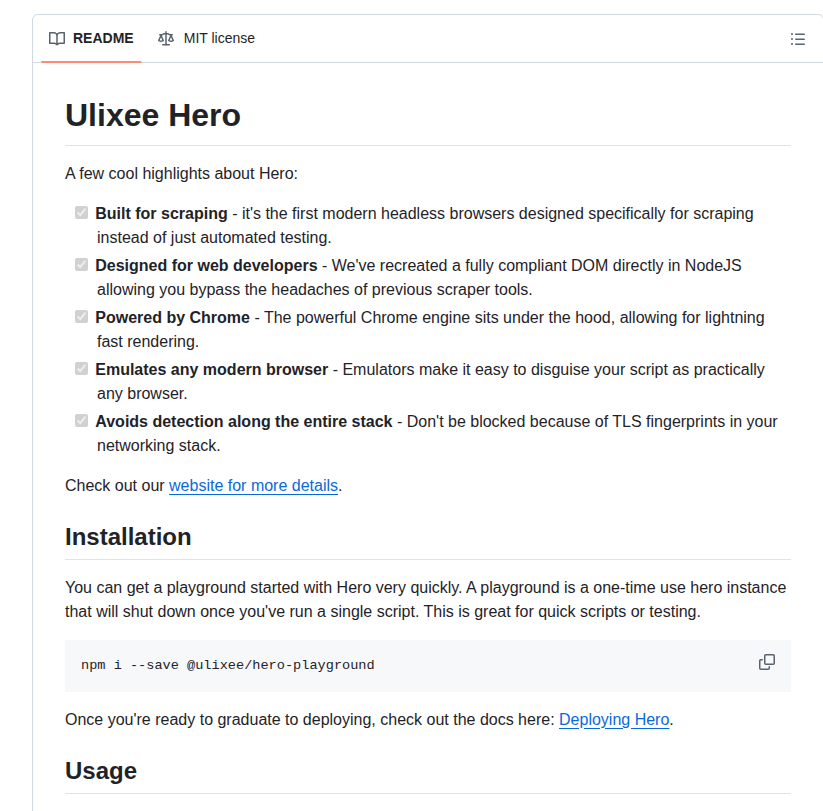The height and width of the screenshot is (811, 823).
Task: Click the 'Installation' section heading
Action: point(128,537)
